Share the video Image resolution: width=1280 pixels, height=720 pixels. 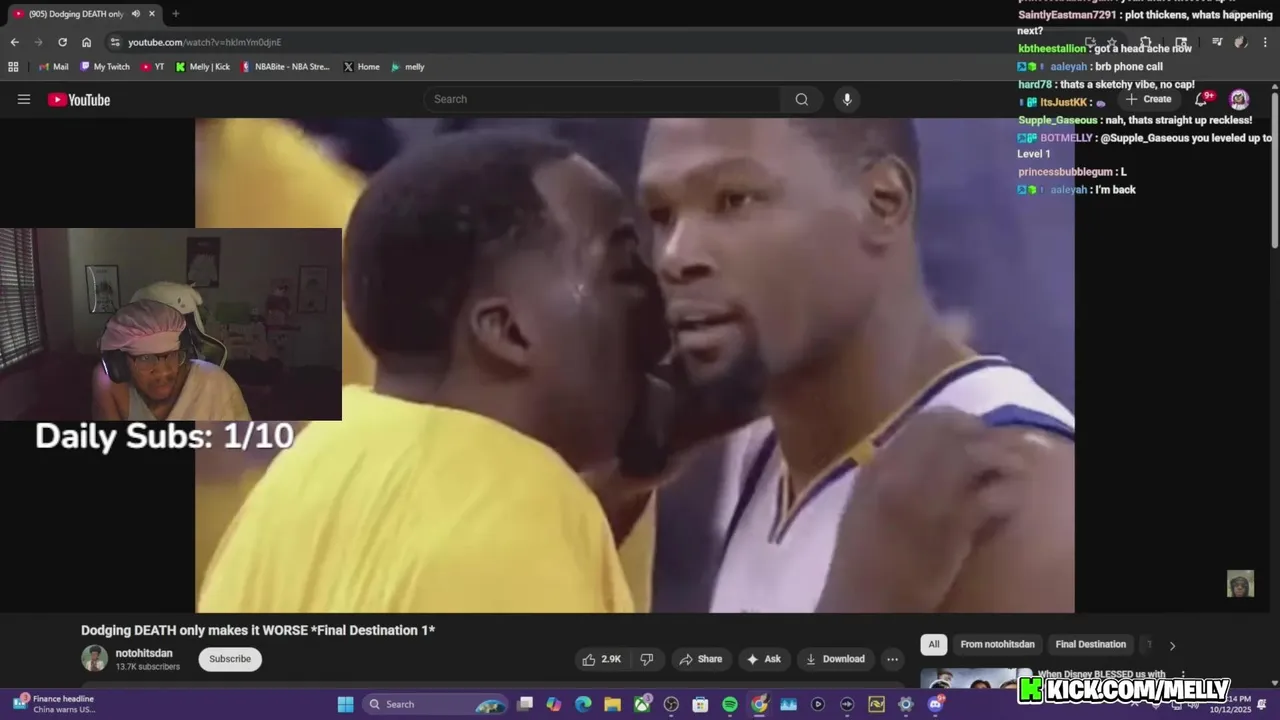(x=700, y=659)
